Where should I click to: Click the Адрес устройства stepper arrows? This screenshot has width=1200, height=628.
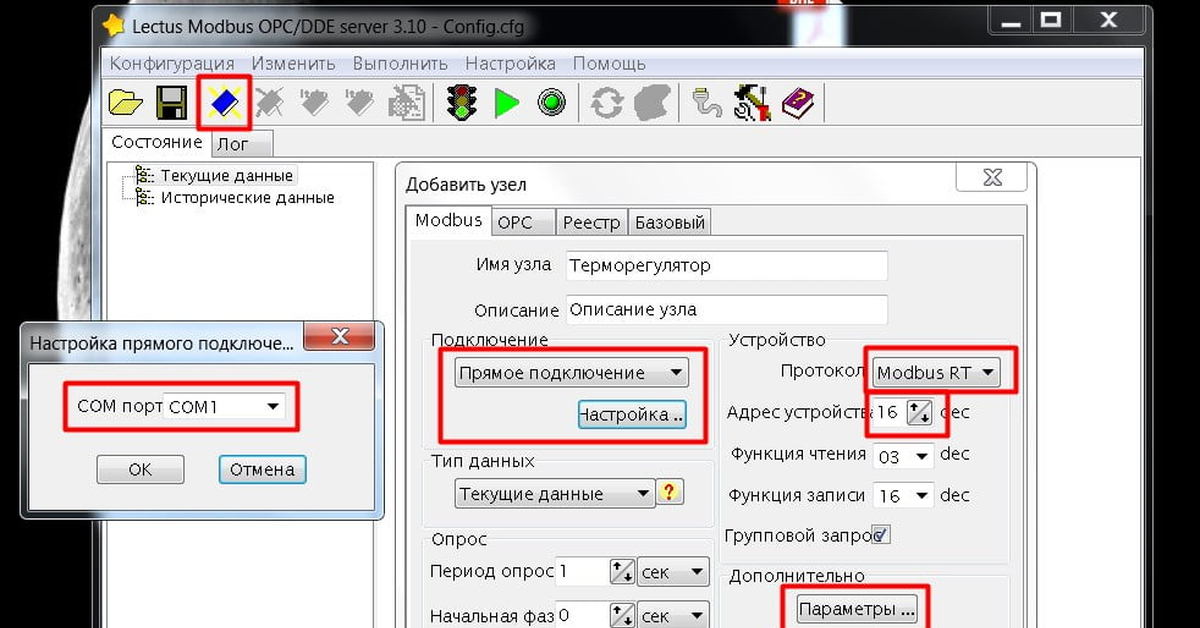[919, 412]
